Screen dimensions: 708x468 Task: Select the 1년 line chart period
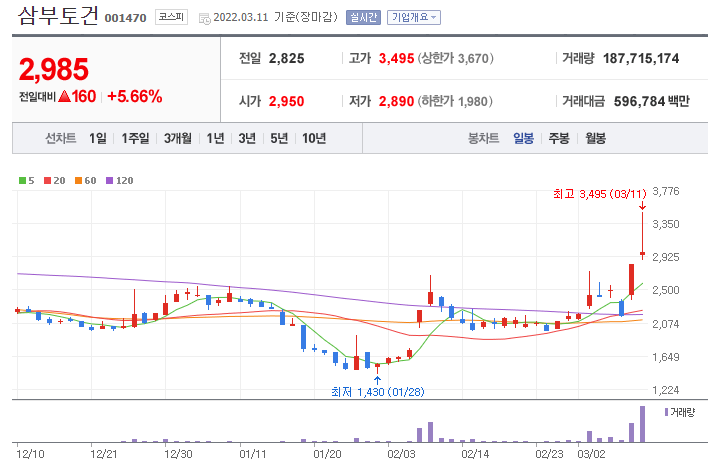[215, 138]
